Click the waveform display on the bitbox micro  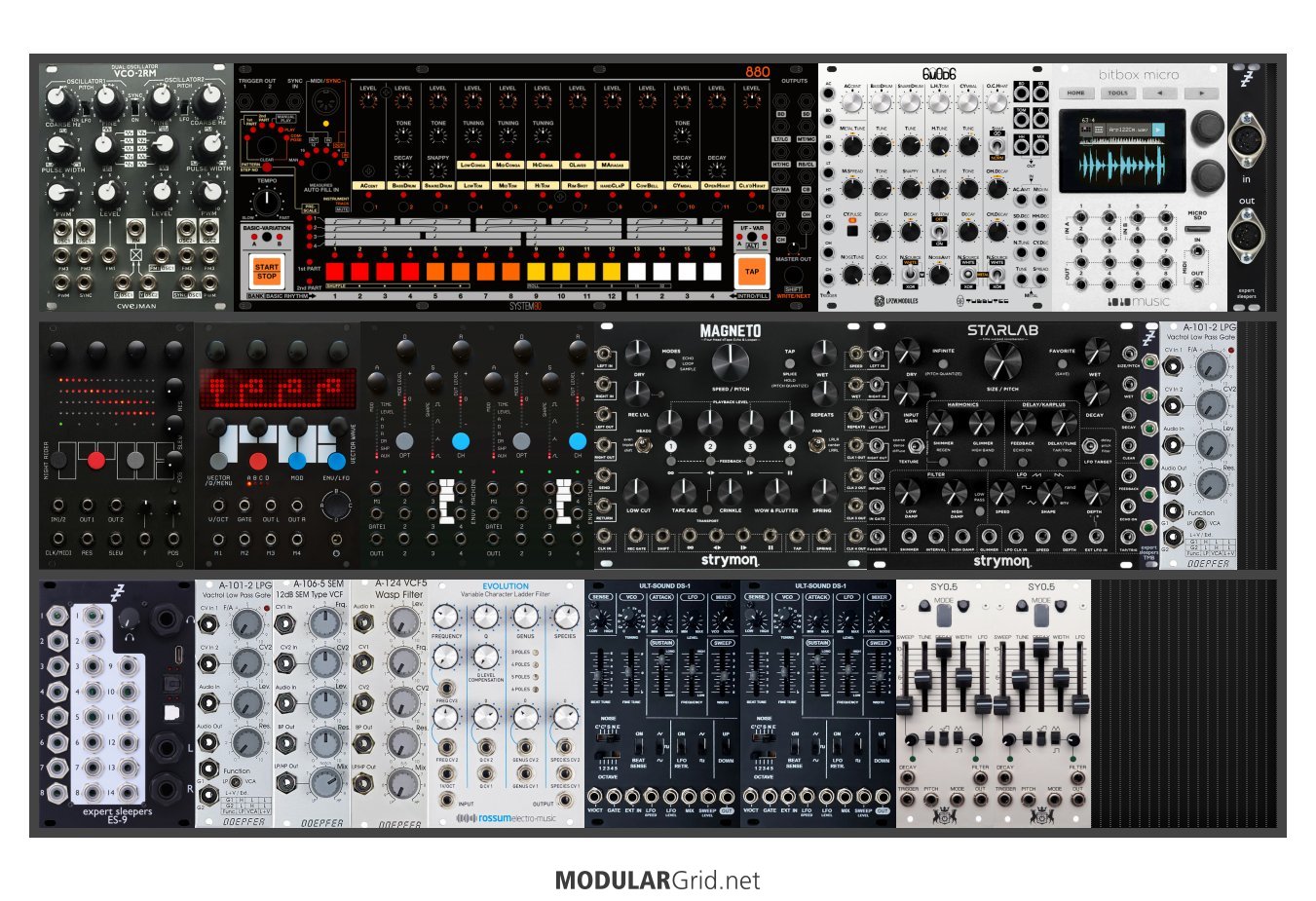(1120, 166)
